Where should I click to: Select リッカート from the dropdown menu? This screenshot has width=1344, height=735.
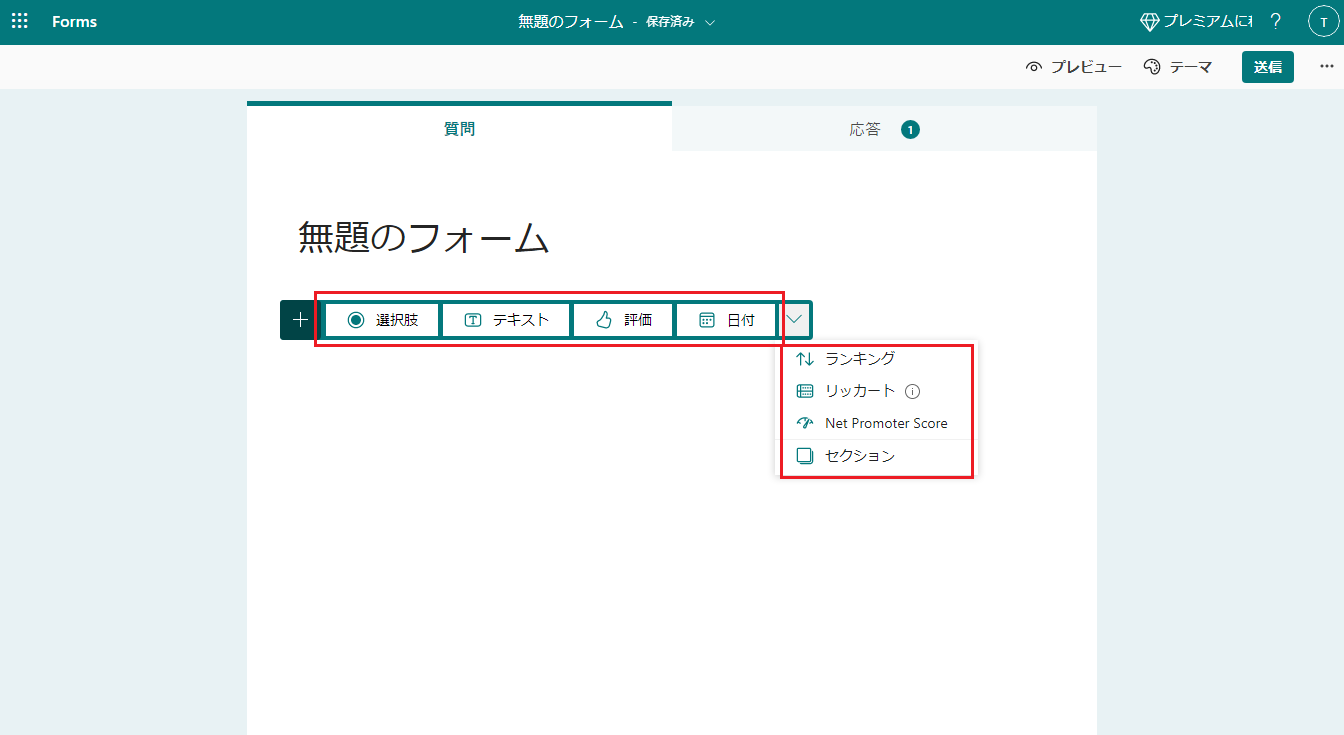[859, 391]
